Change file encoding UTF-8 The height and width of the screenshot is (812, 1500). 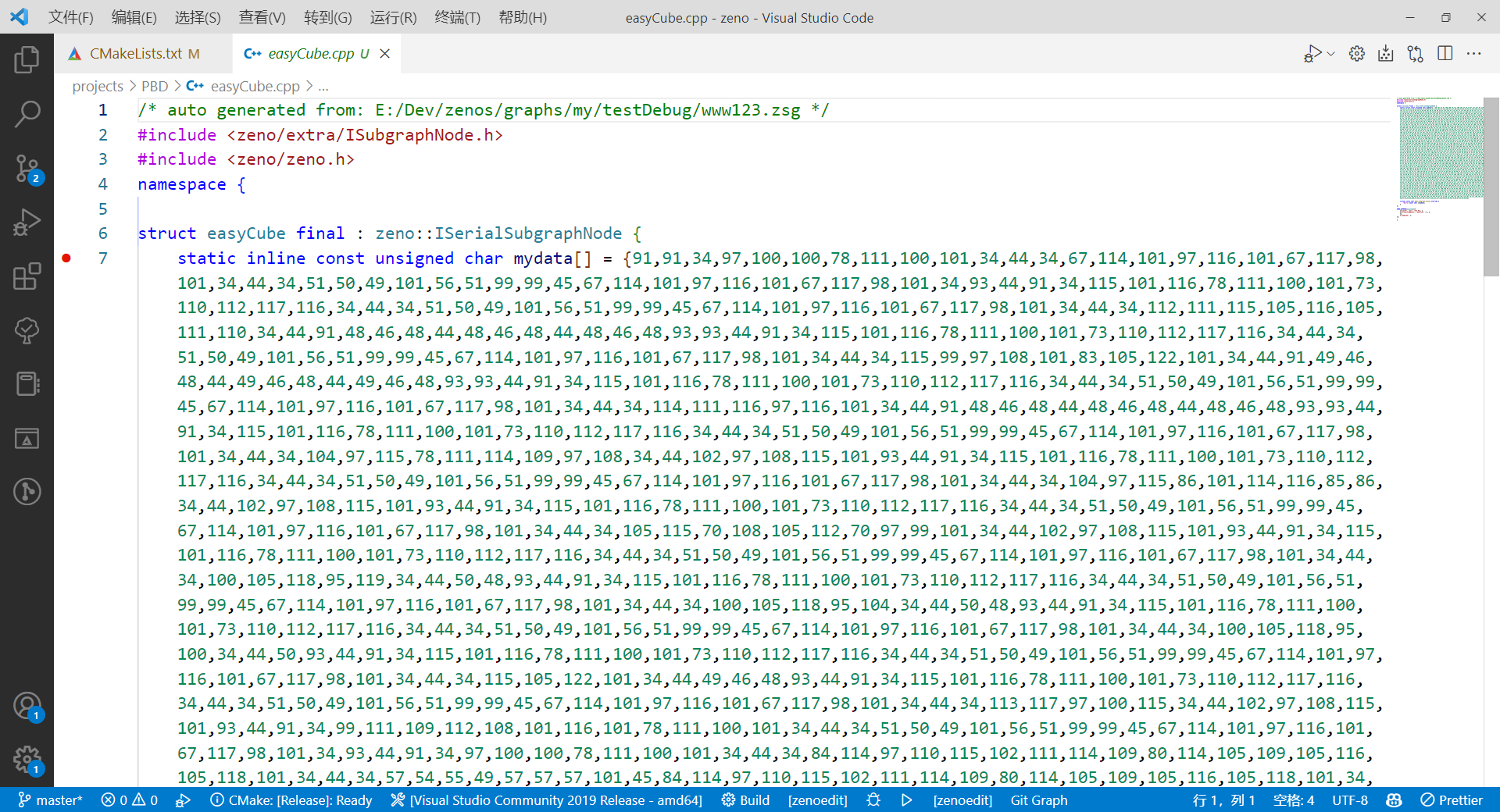coord(1350,800)
